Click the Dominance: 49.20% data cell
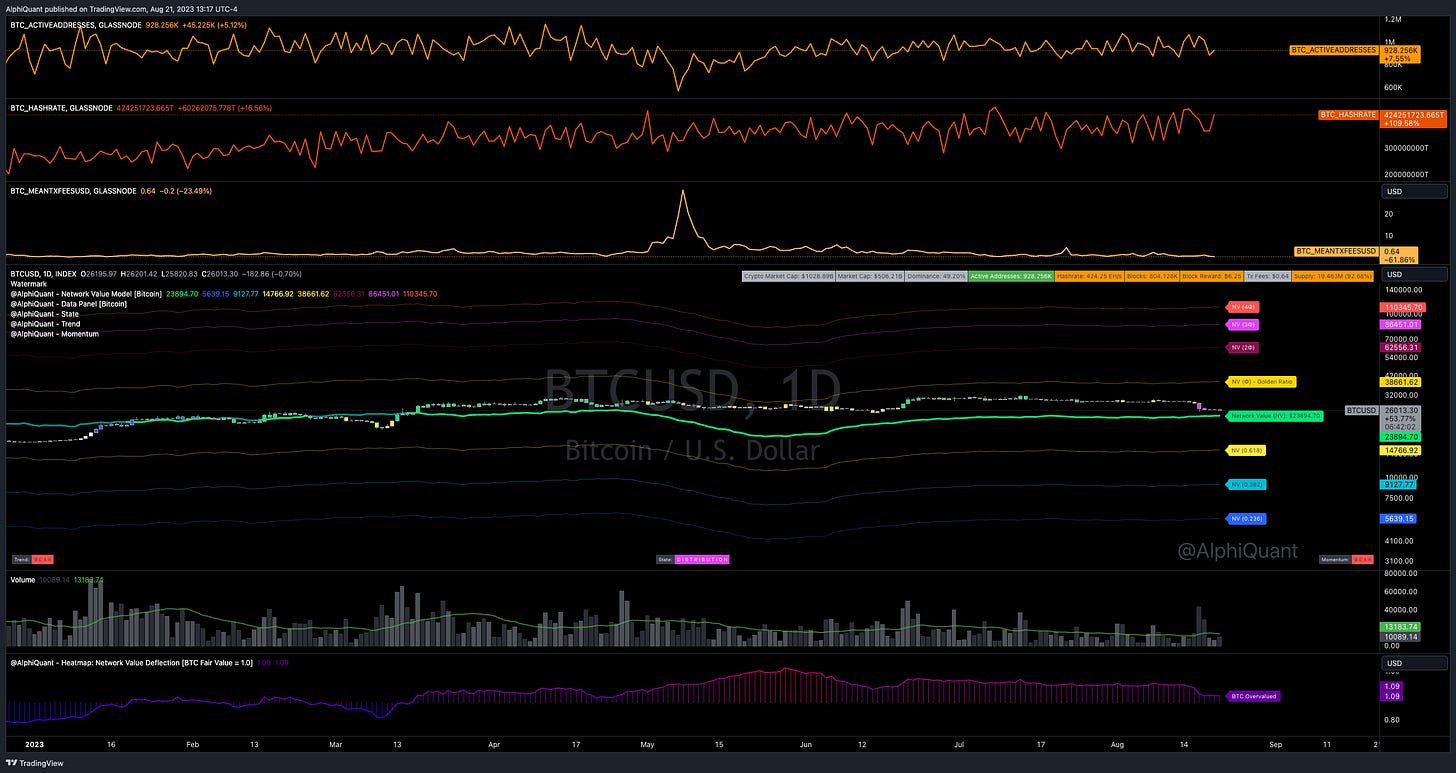This screenshot has width=1456, height=773. [934, 274]
